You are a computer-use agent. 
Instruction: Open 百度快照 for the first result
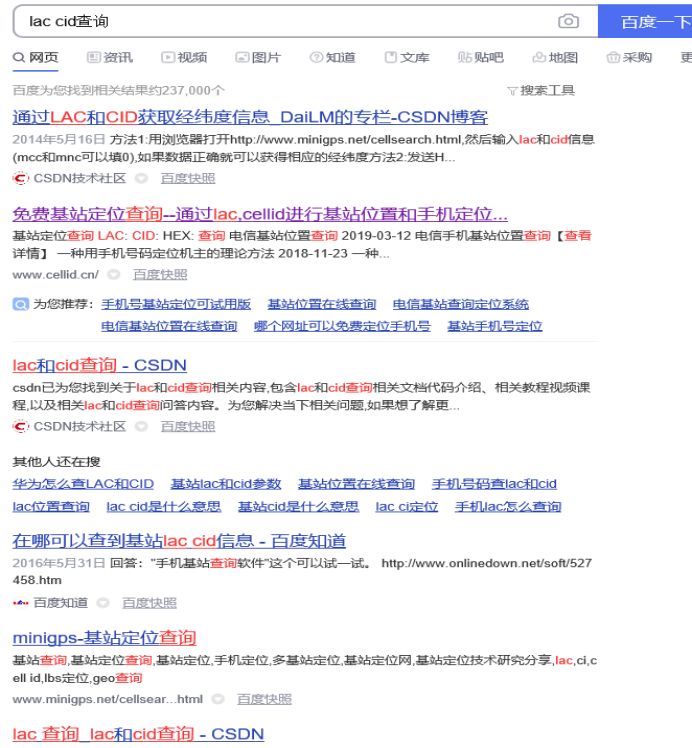(188, 178)
